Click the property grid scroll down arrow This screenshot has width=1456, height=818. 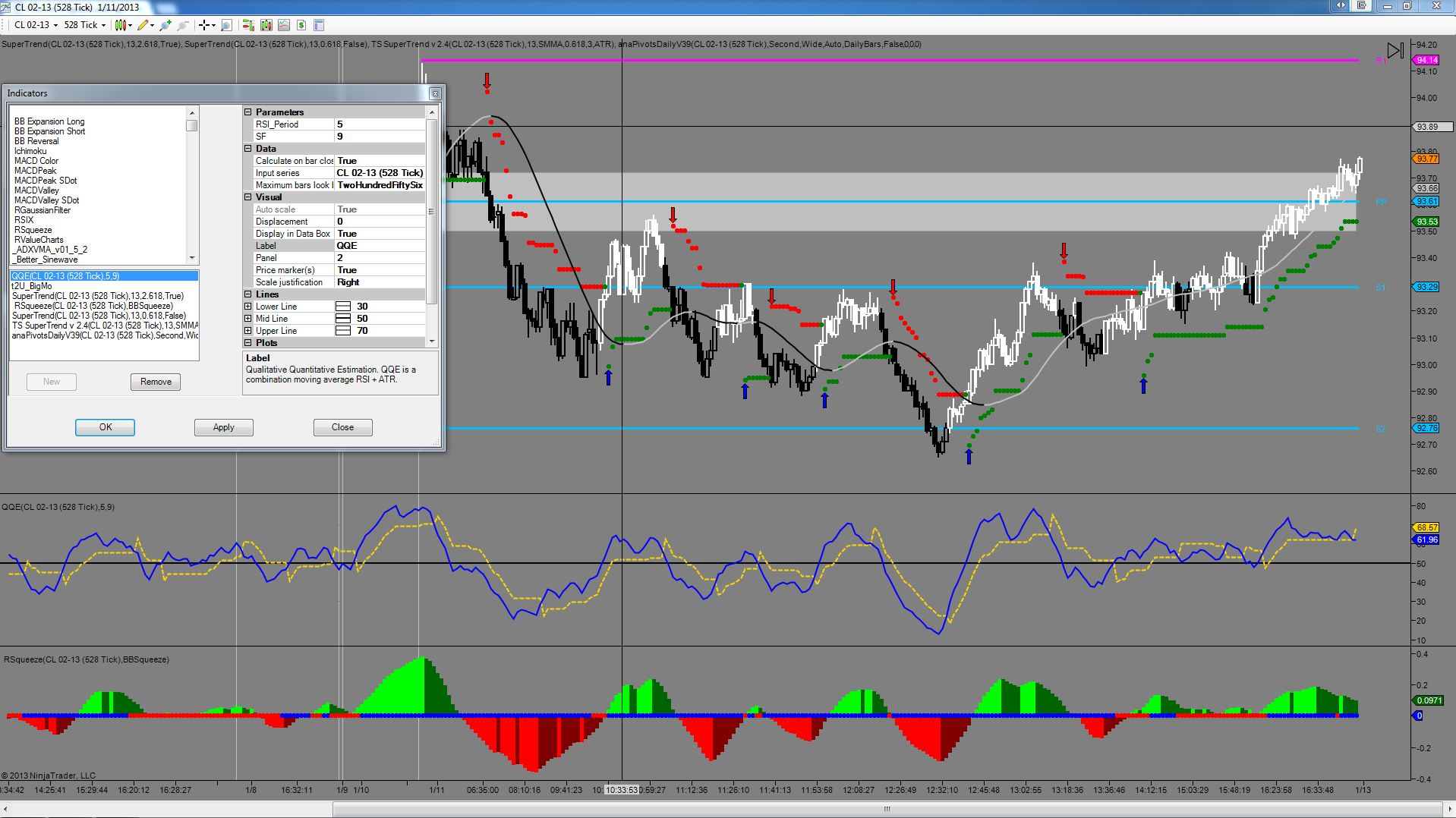coord(432,341)
